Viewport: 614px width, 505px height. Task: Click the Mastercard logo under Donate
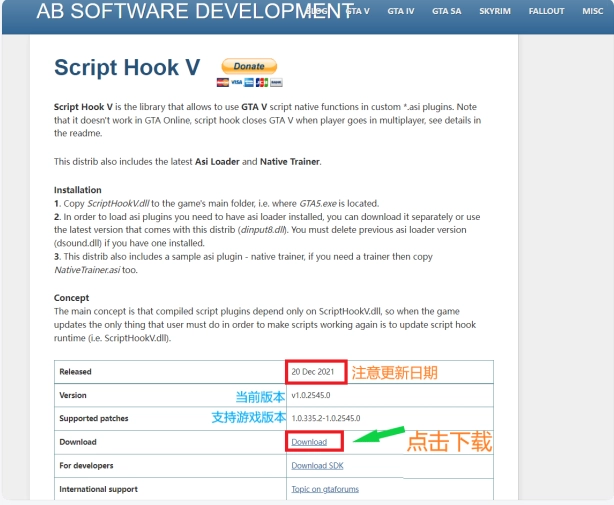click(224, 82)
